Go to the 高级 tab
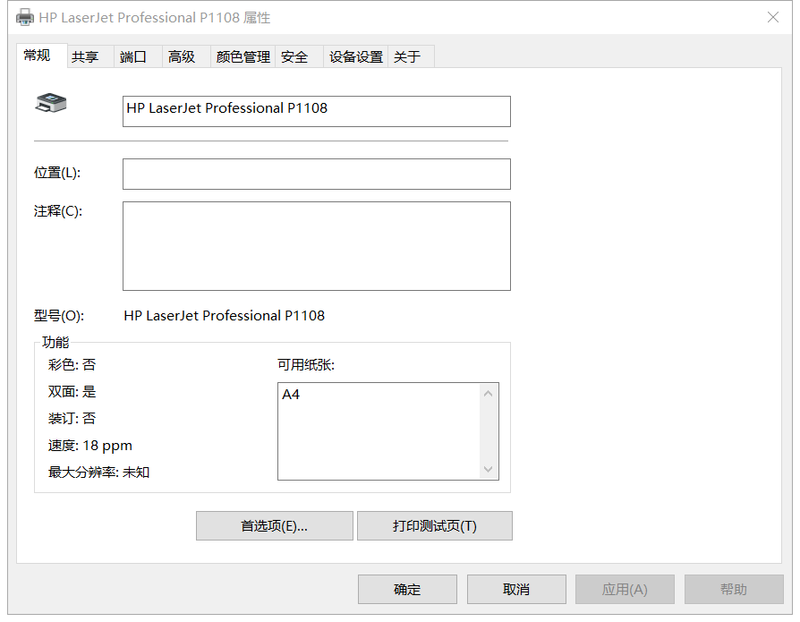The width and height of the screenshot is (800, 622). 182,58
